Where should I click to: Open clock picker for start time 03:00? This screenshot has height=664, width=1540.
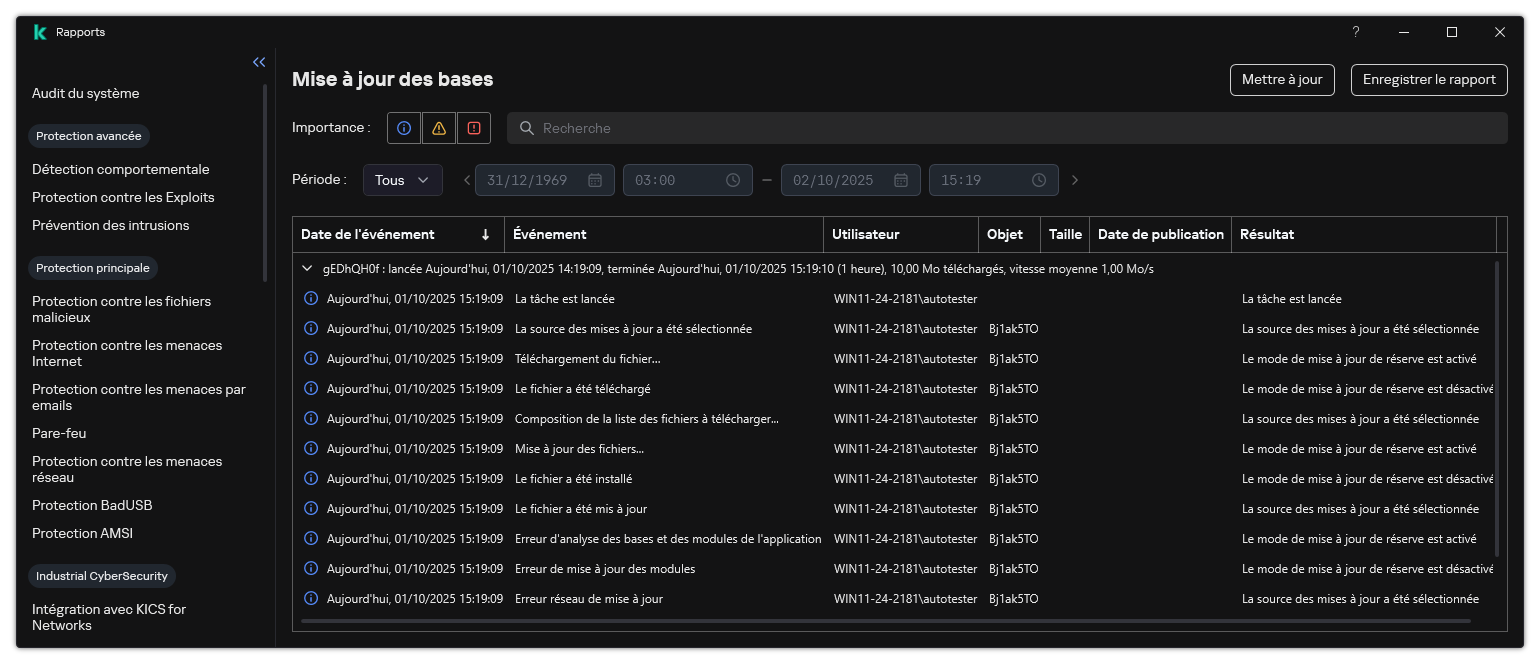pyautogui.click(x=733, y=180)
